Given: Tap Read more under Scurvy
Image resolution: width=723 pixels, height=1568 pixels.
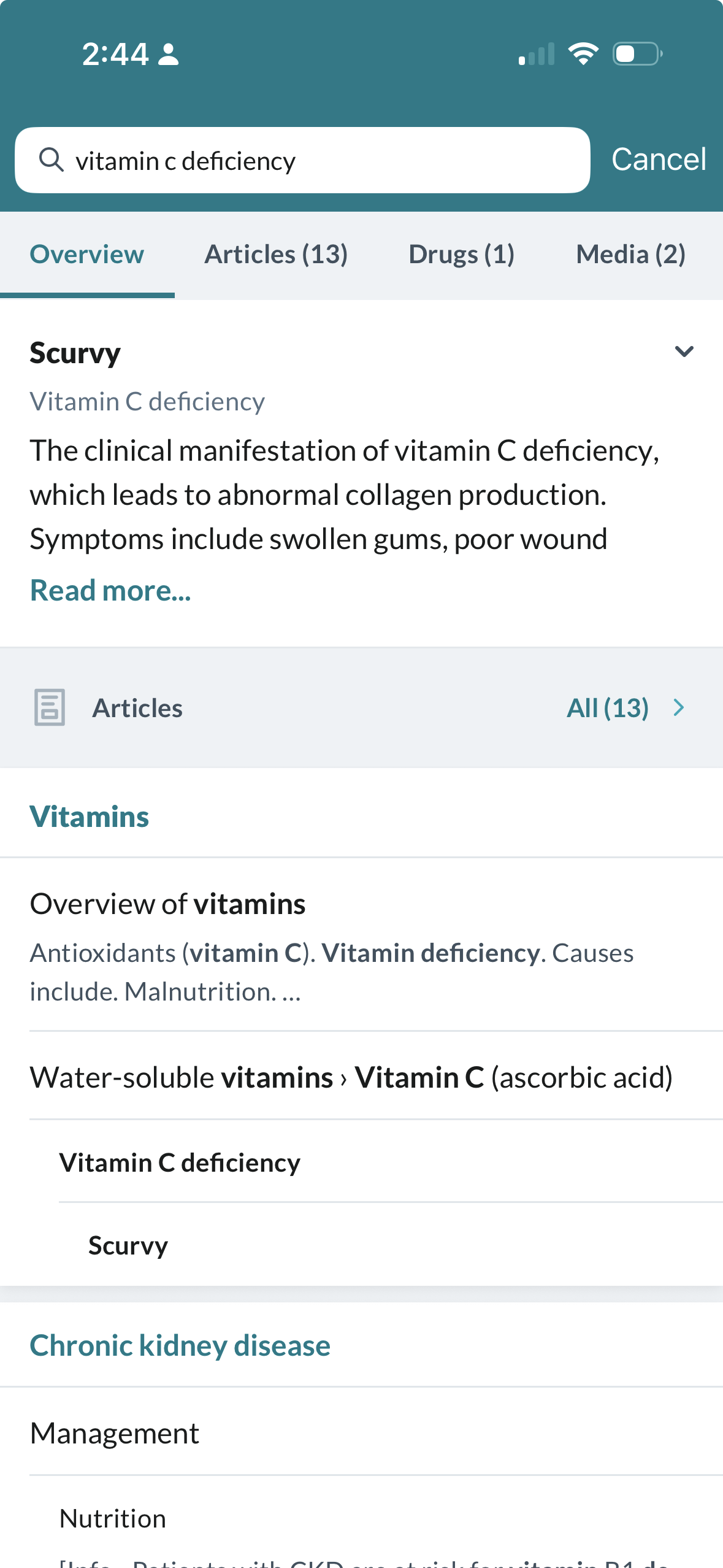Looking at the screenshot, I should (110, 591).
